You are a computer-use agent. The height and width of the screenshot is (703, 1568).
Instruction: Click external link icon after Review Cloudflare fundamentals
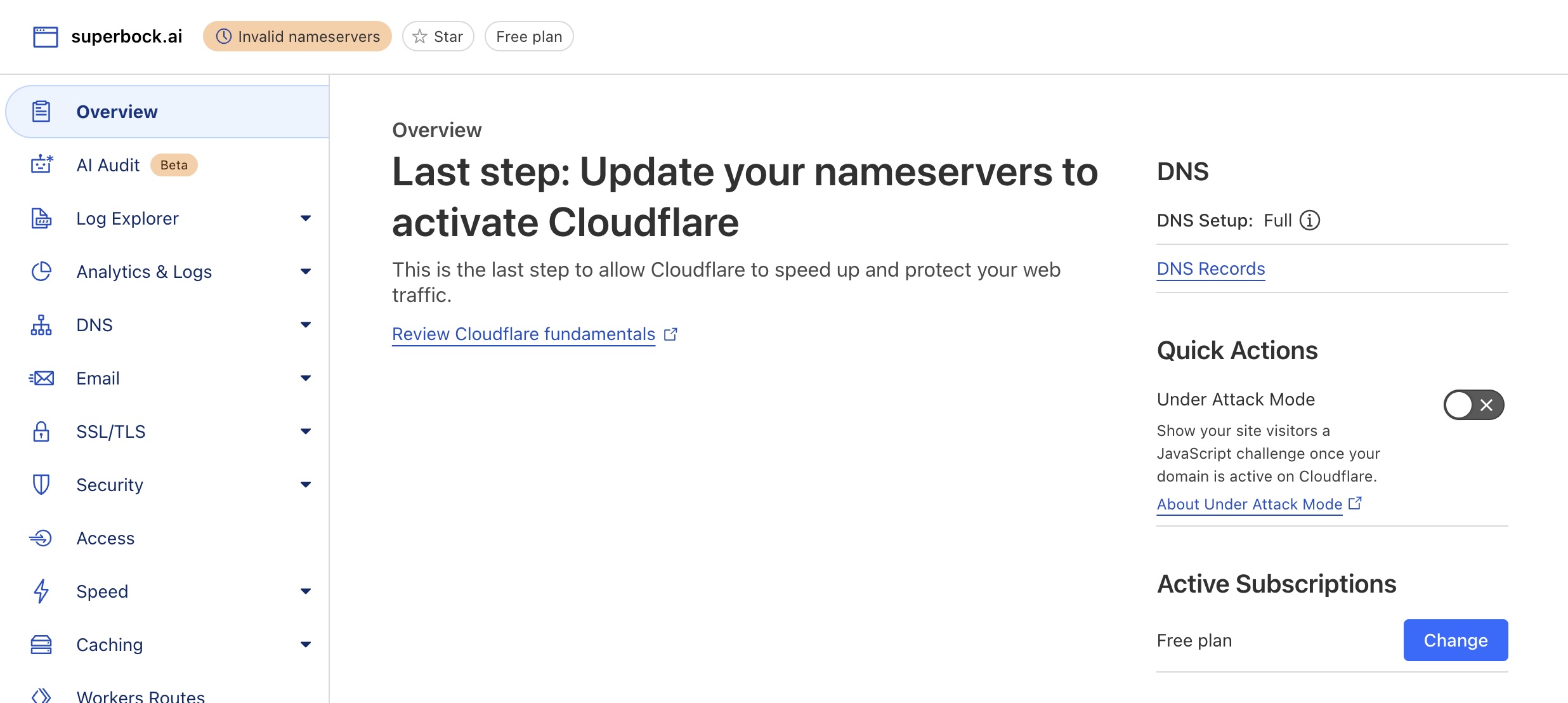point(670,334)
